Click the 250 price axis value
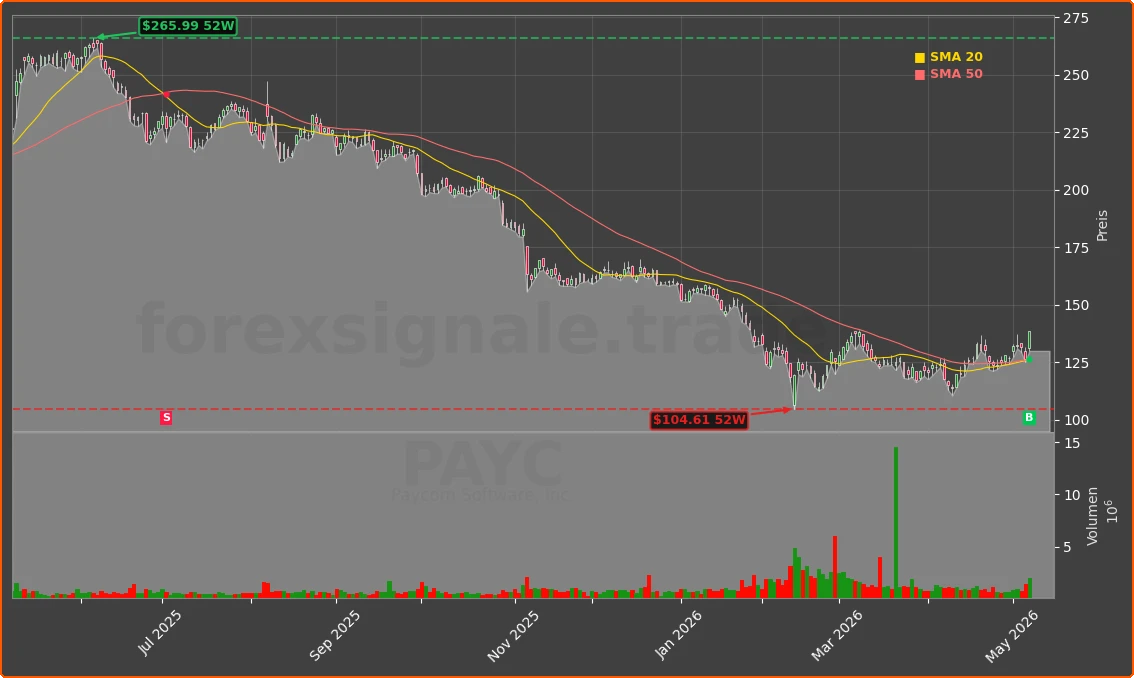The image size is (1134, 678). (x=1075, y=75)
